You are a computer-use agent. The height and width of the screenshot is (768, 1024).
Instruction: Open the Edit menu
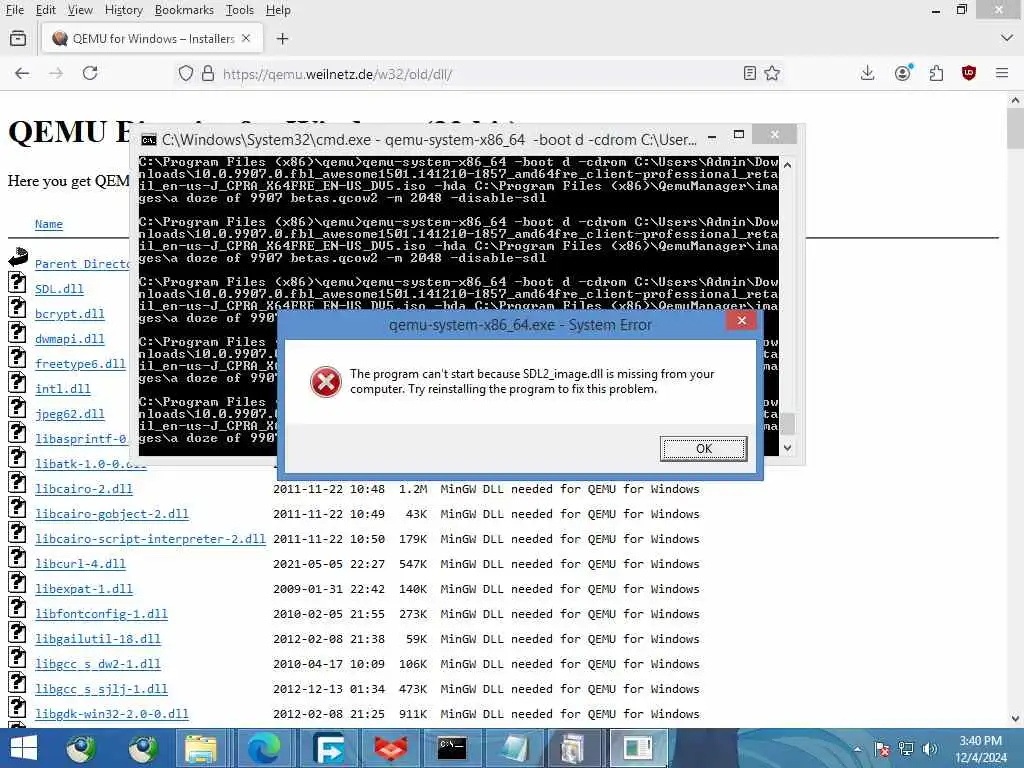point(45,10)
